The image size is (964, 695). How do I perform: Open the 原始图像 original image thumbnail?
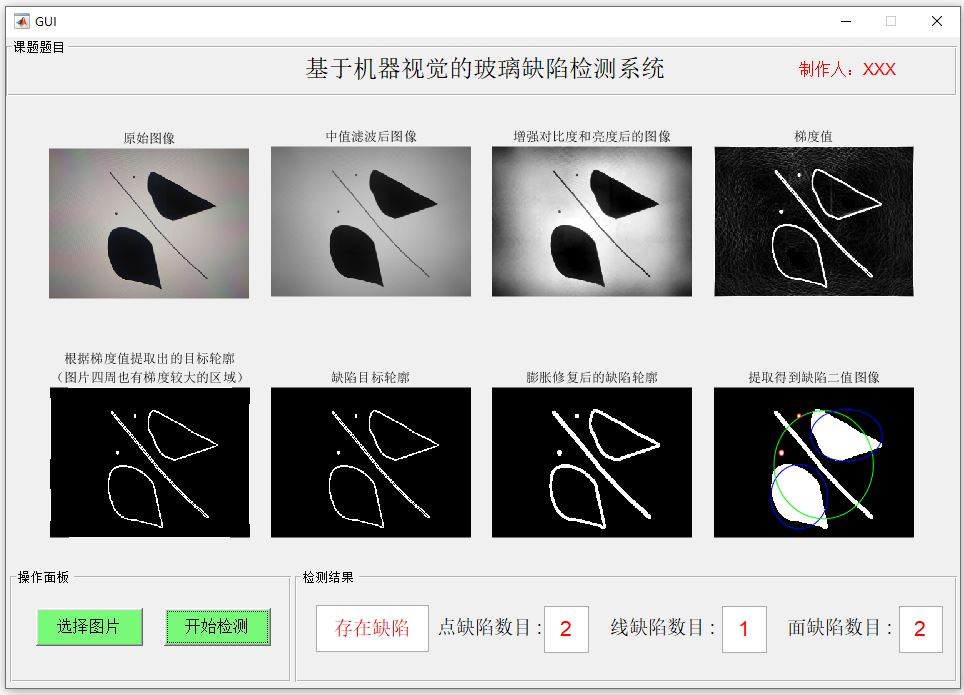pos(149,223)
